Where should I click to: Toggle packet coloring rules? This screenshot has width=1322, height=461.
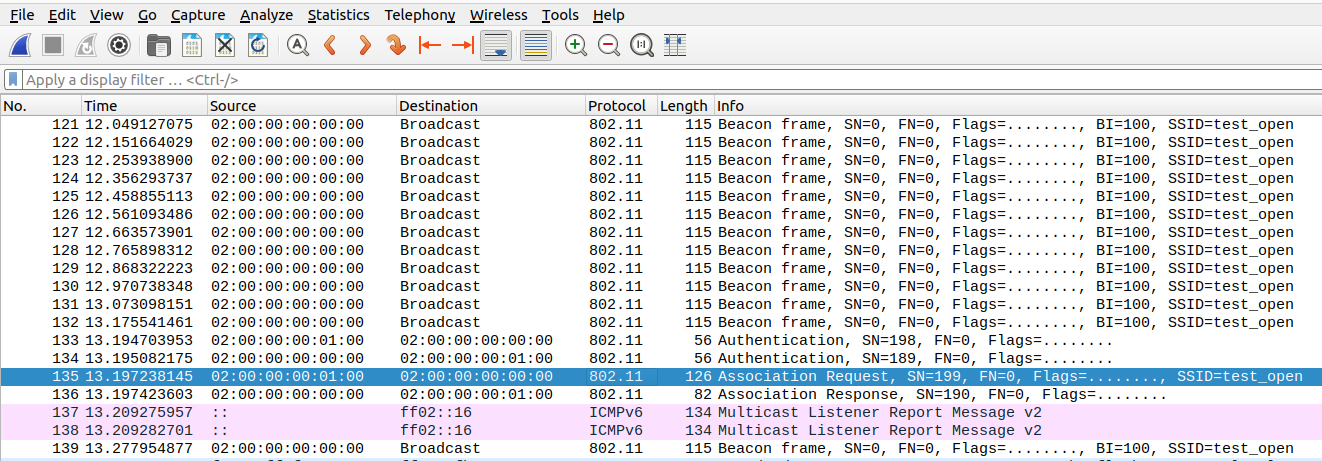point(536,45)
